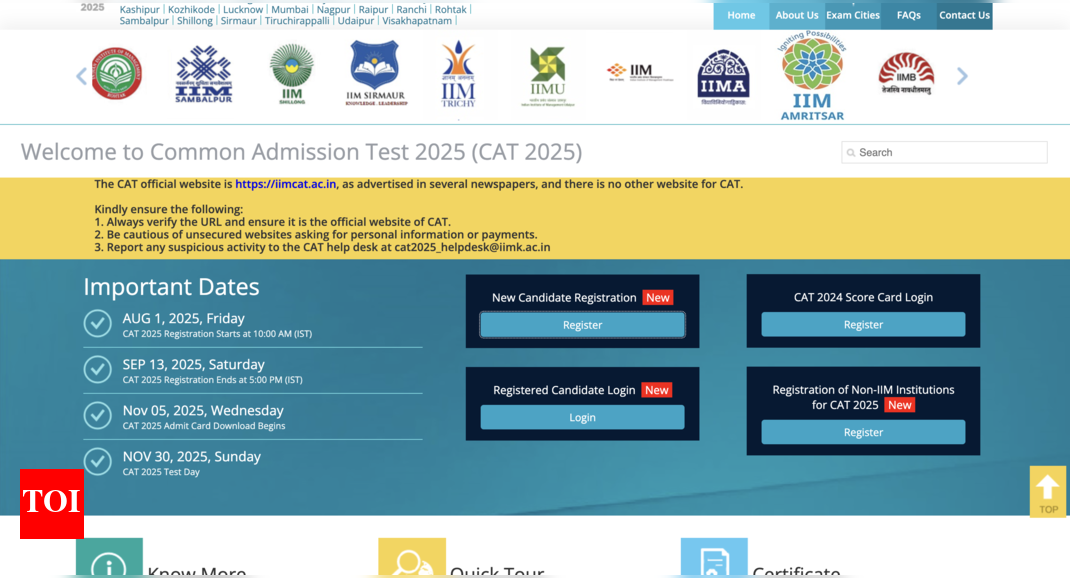The image size is (1070, 578).
Task: Open the Nagpur city link
Action: 333,10
